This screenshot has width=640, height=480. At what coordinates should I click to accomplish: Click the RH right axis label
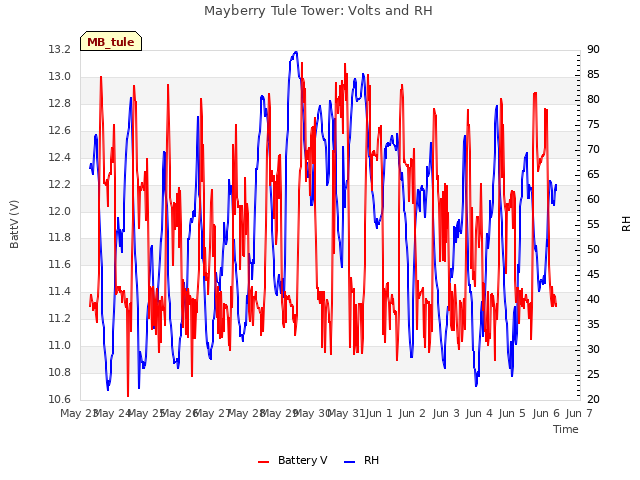[626, 224]
